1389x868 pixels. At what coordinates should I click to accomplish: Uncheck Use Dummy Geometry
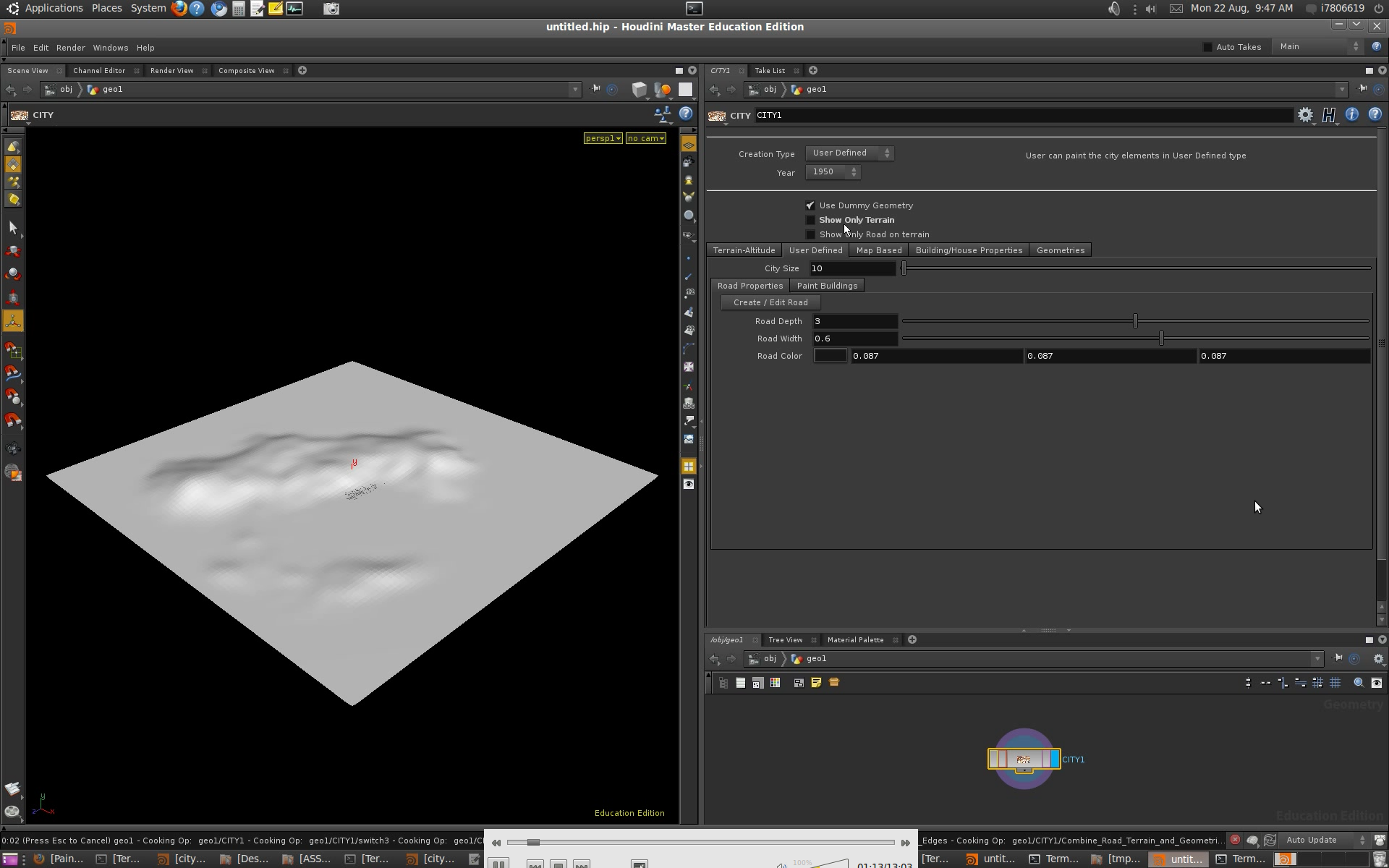(x=810, y=205)
